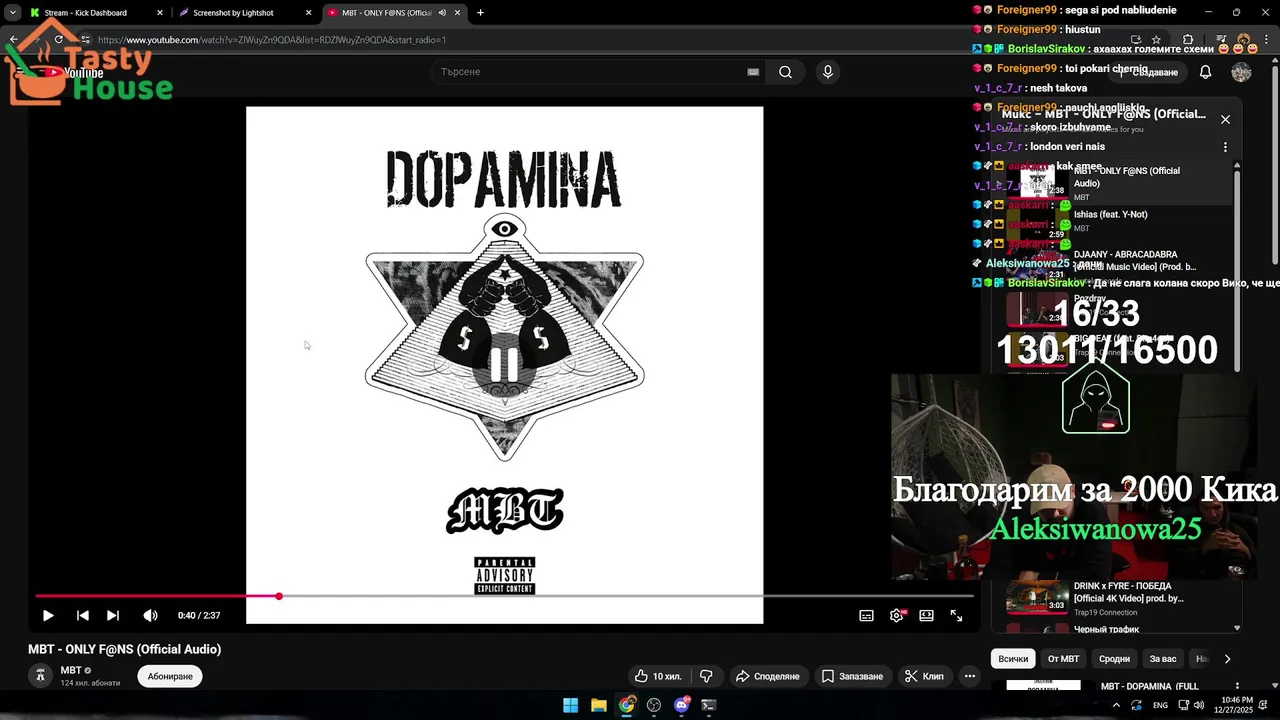Subscribe with the Абониране button
Image resolution: width=1280 pixels, height=720 pixels.
click(170, 677)
